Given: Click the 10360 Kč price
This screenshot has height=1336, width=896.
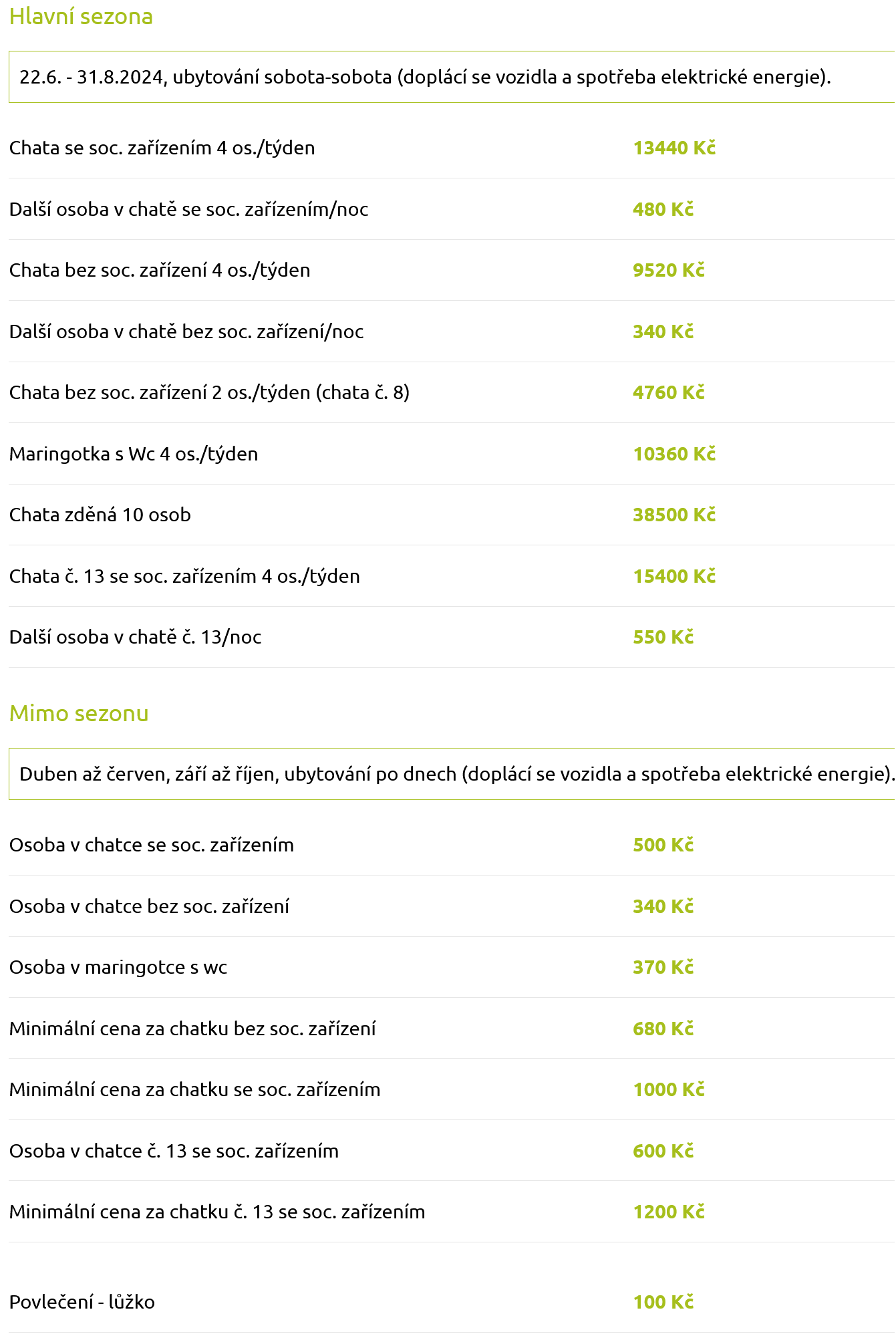Looking at the screenshot, I should tap(674, 454).
